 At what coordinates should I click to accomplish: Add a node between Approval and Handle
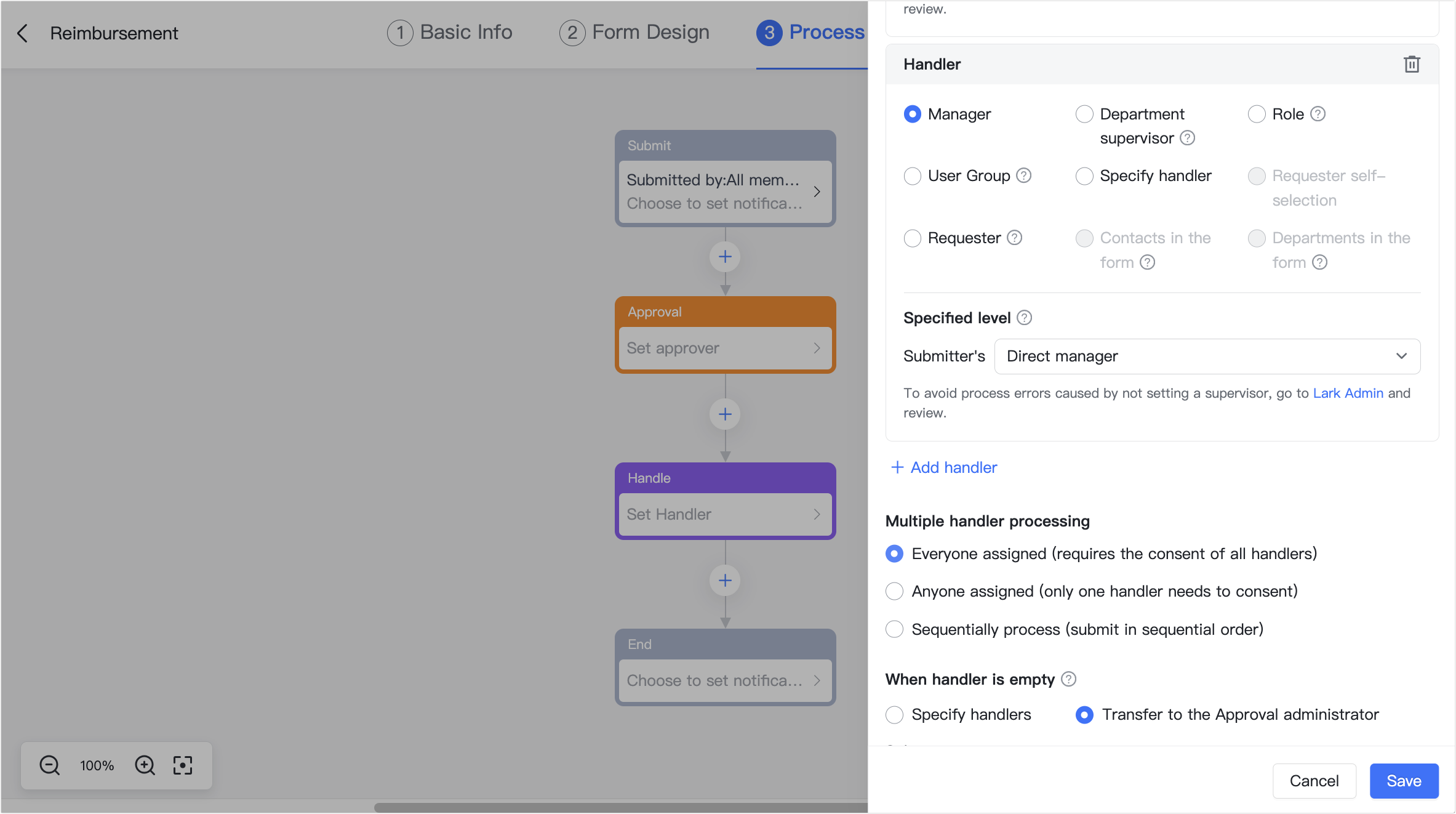(x=725, y=414)
